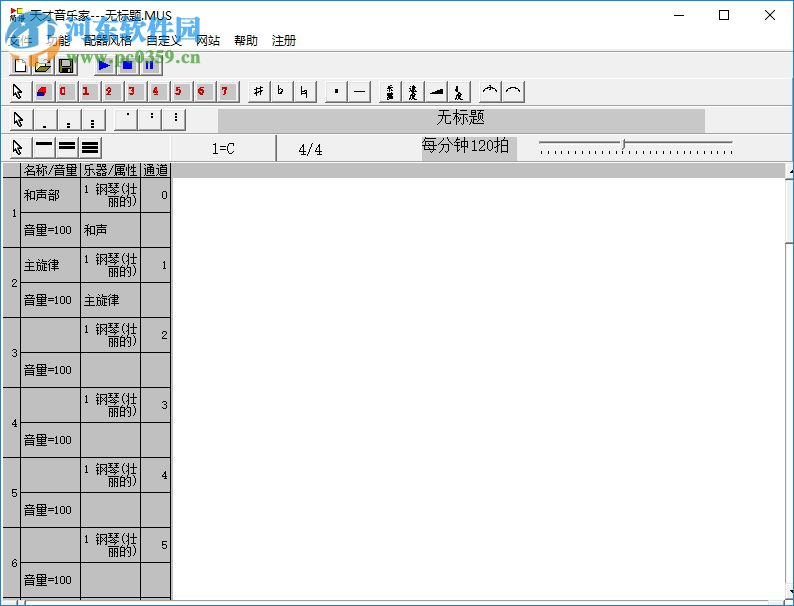Change track 1's 钢琴 instrument cell
The height and width of the screenshot is (606, 794).
click(110, 195)
